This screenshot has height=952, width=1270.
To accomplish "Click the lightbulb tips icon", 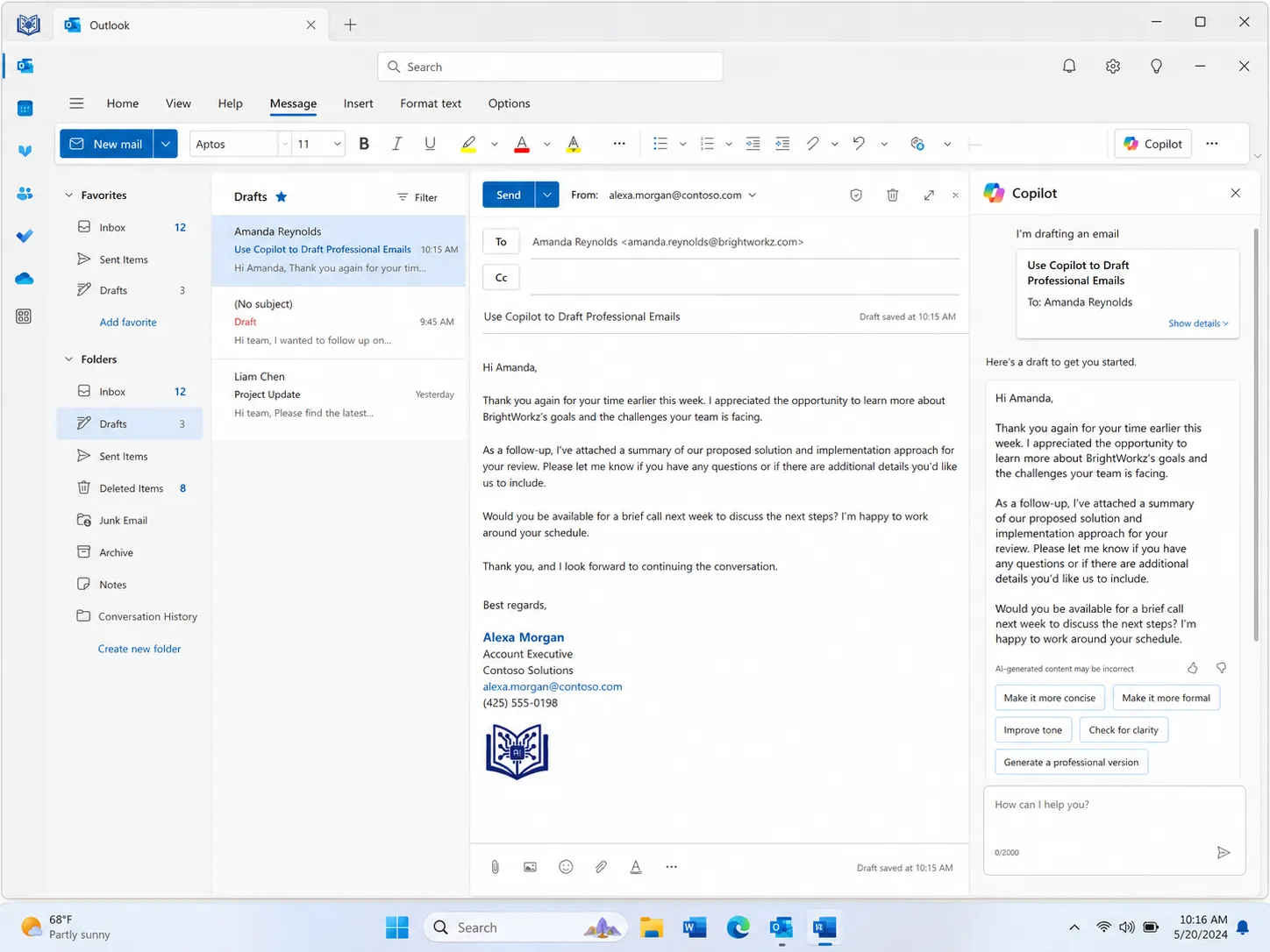I will 1156,67.
